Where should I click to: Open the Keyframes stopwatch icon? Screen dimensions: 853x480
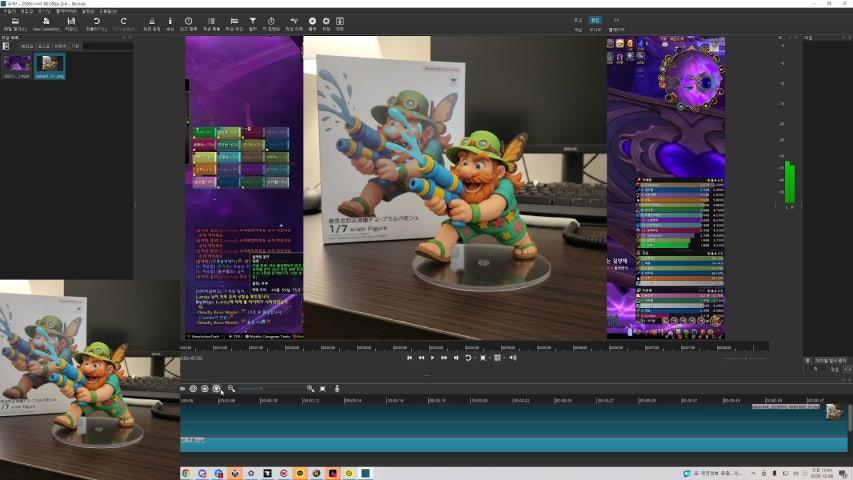(271, 22)
